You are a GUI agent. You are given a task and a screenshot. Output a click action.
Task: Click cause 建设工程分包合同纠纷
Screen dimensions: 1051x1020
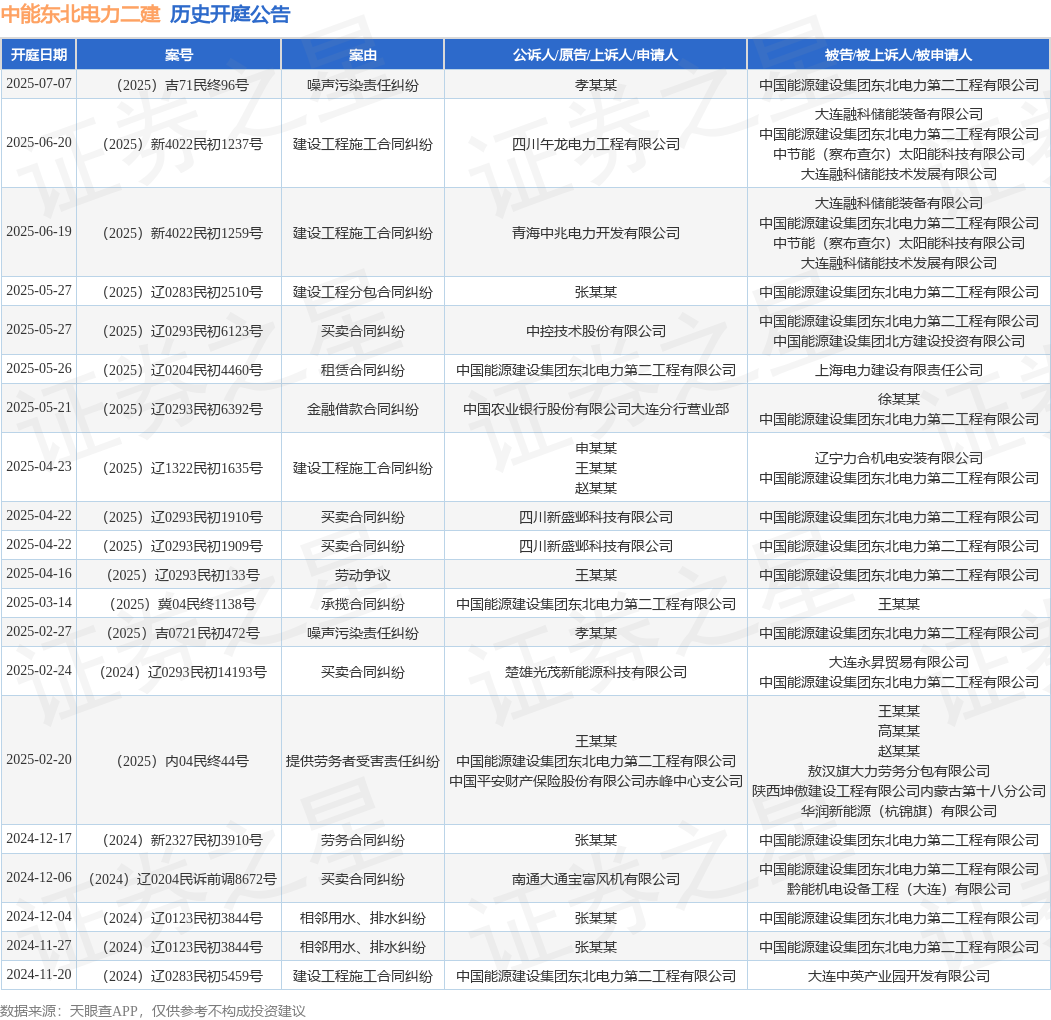363,292
